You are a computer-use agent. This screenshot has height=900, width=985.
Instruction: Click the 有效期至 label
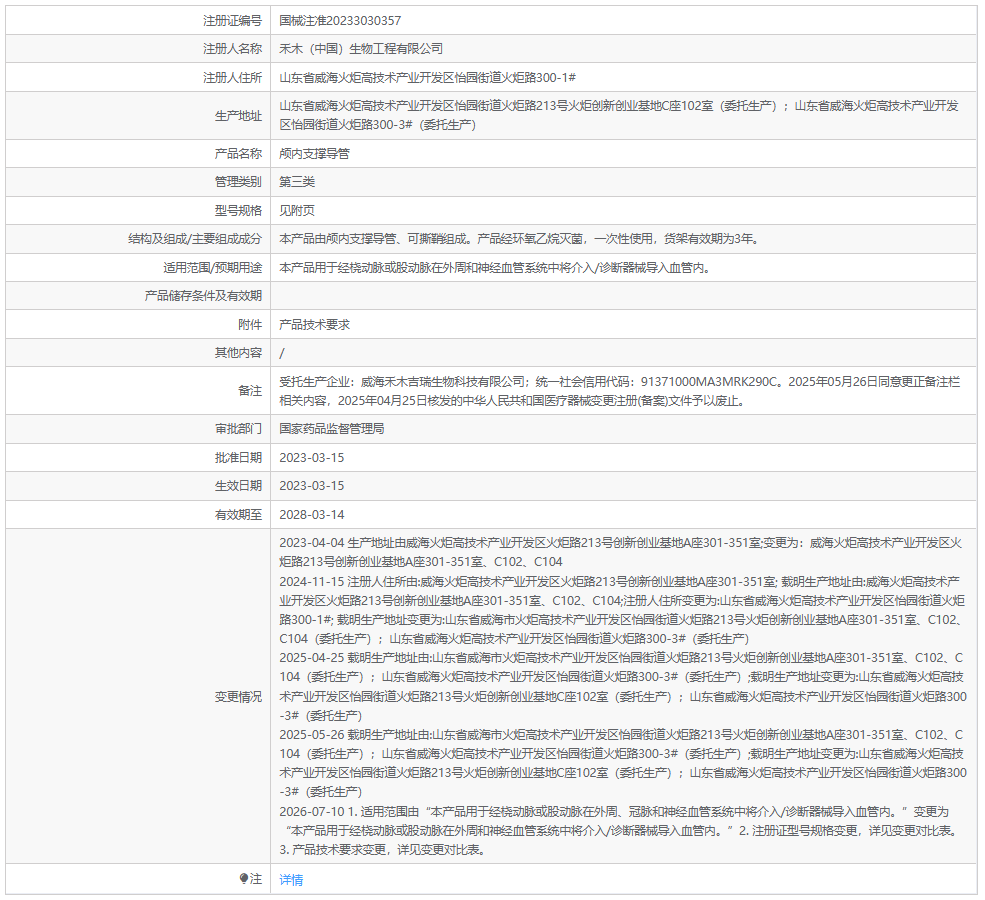coord(238,515)
